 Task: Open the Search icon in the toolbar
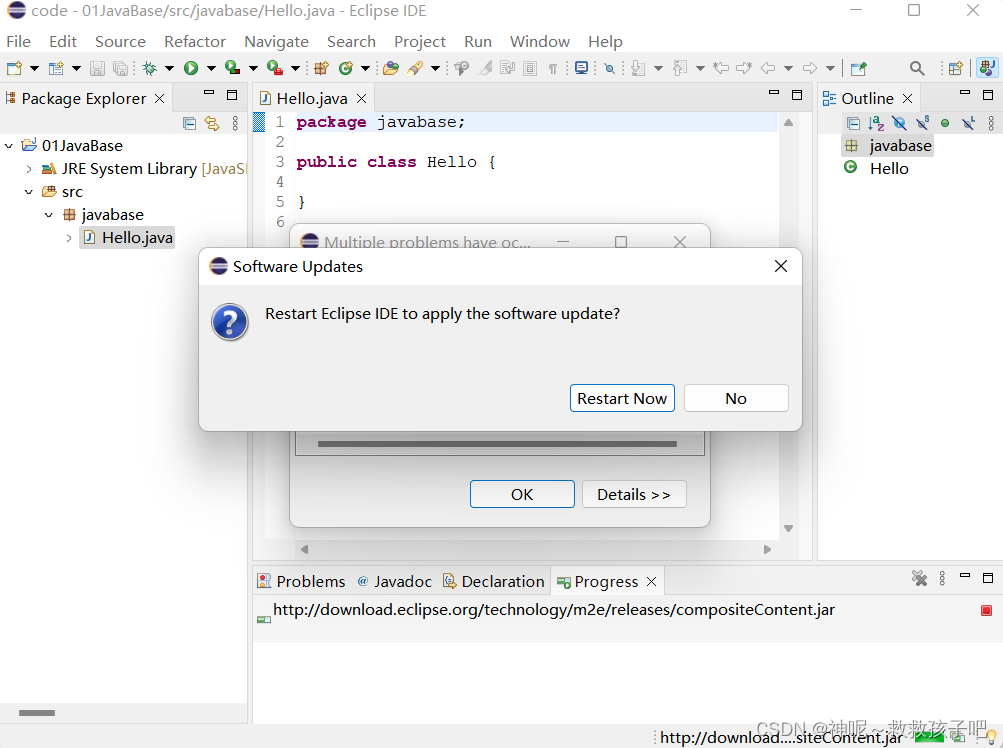point(917,68)
